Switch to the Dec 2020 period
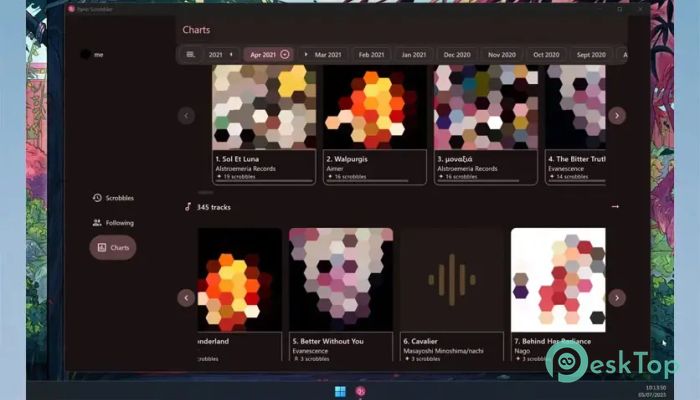Image resolution: width=700 pixels, height=400 pixels. pos(457,54)
